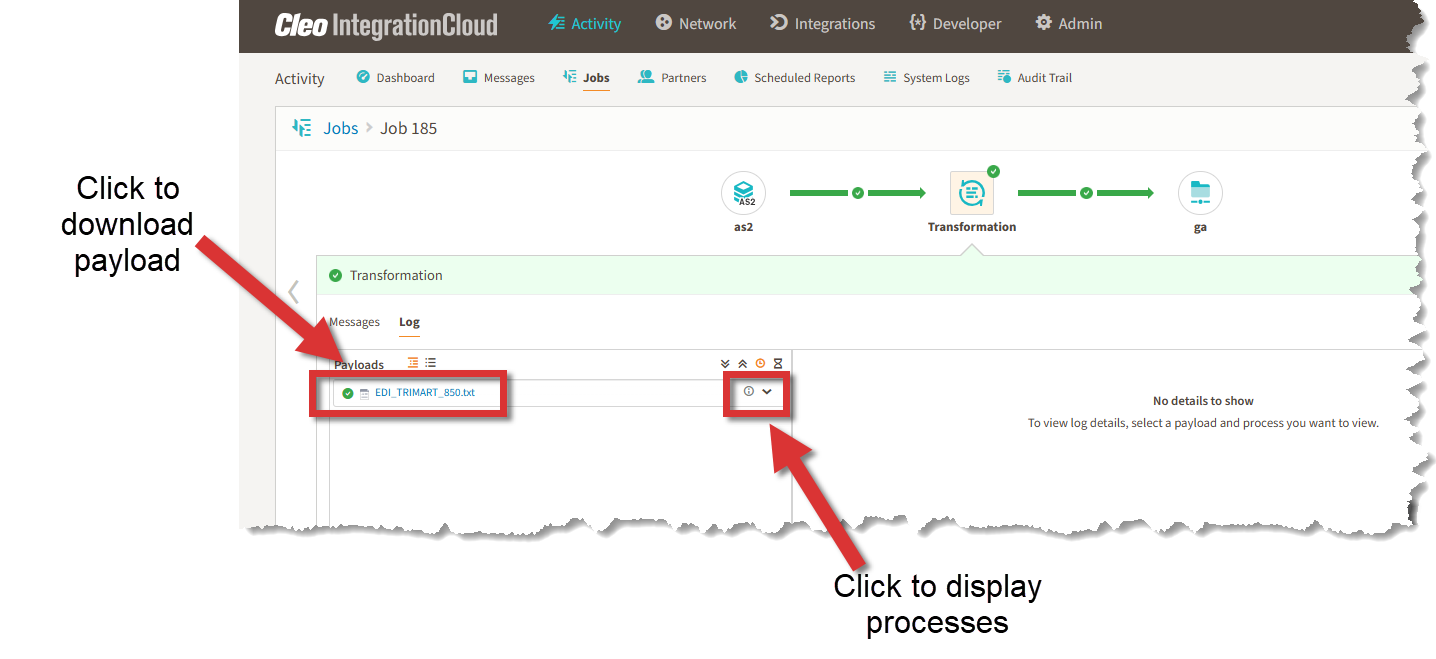Open the Integrations top navigation menu

pyautogui.click(x=823, y=24)
